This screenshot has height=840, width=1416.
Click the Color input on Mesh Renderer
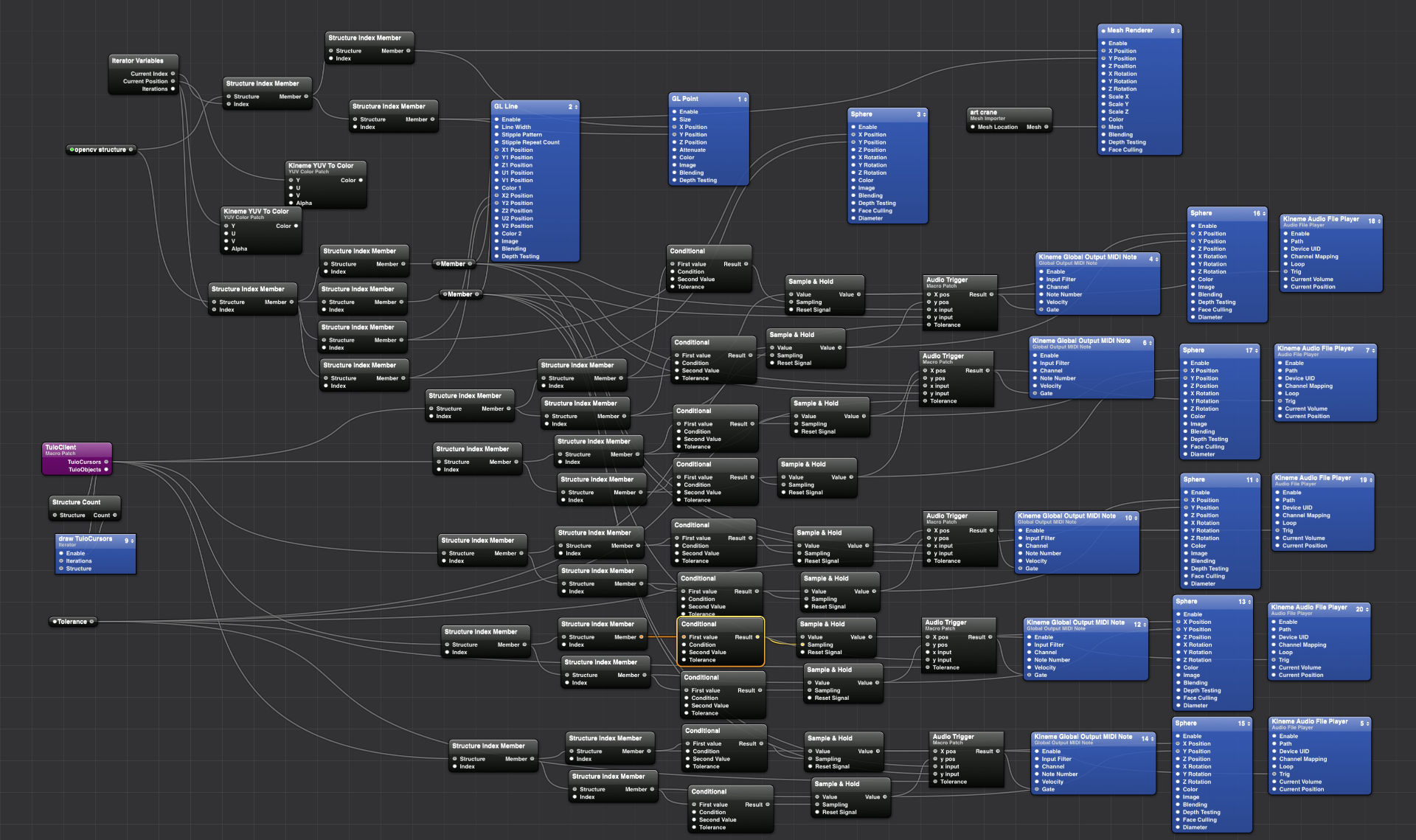pos(1103,119)
